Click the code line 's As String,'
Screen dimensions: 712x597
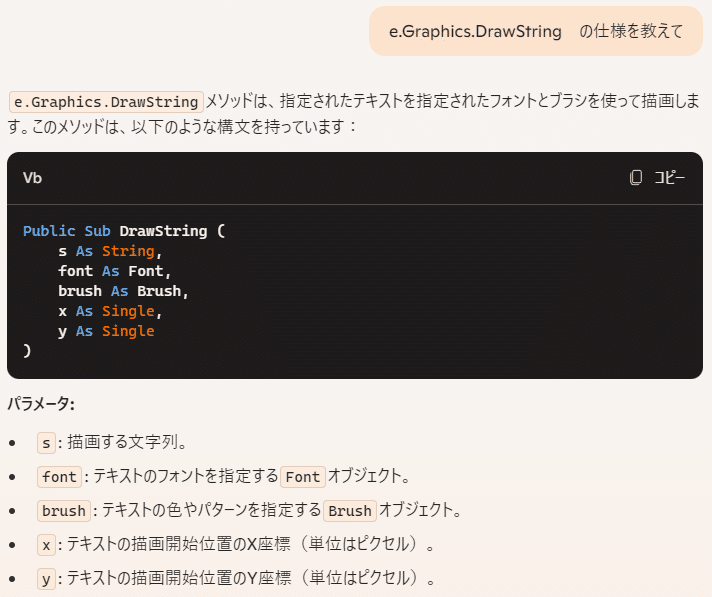110,251
